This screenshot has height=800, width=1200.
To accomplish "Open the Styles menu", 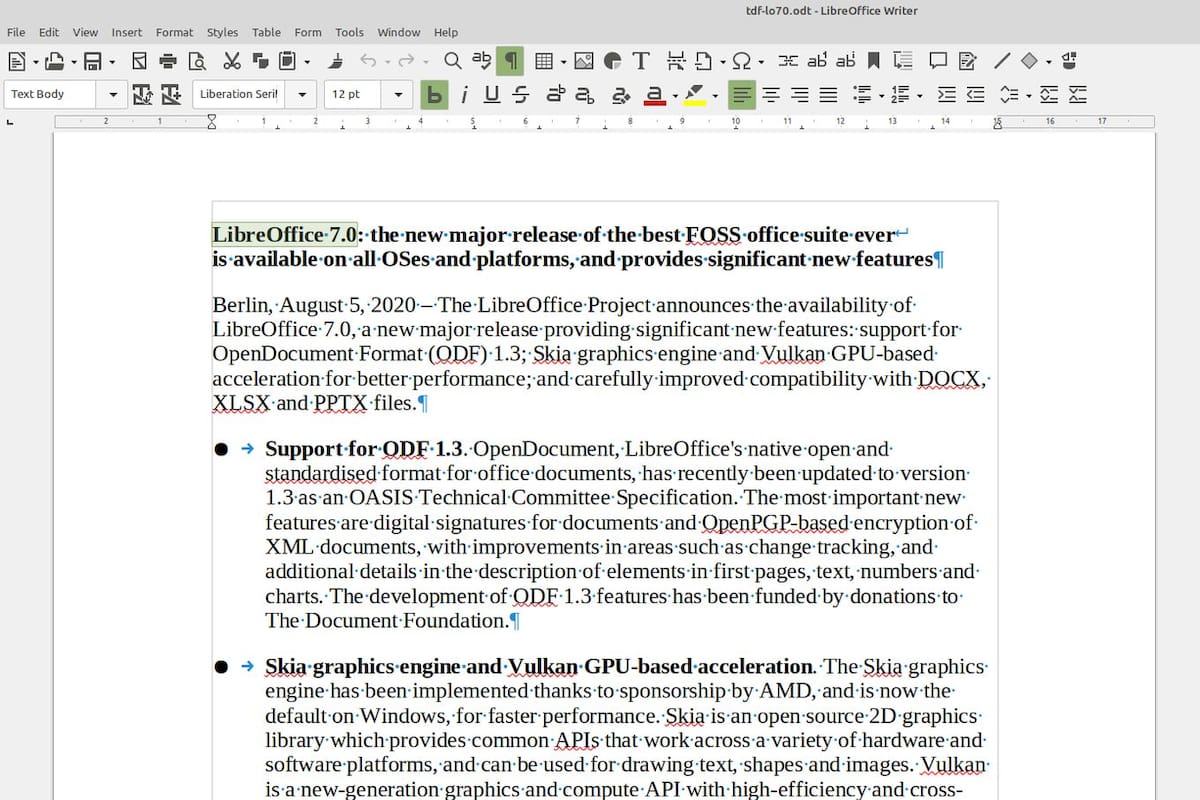I will click(x=222, y=32).
